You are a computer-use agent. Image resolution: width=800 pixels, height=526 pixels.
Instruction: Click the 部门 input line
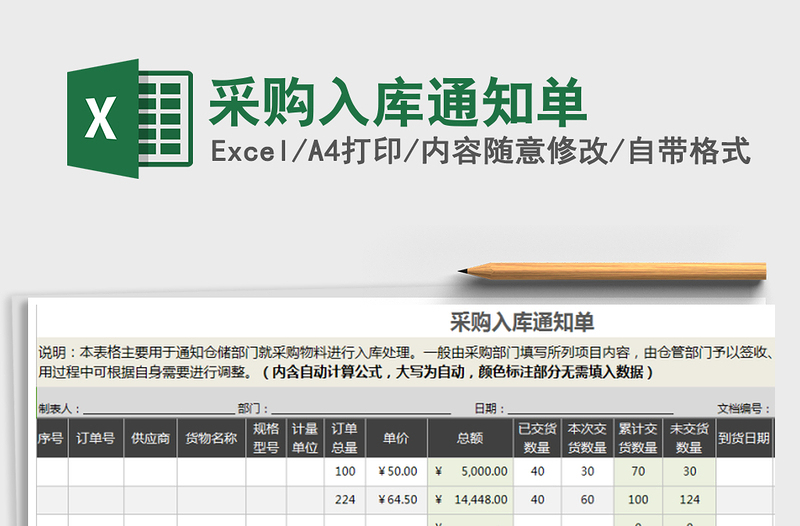point(361,409)
